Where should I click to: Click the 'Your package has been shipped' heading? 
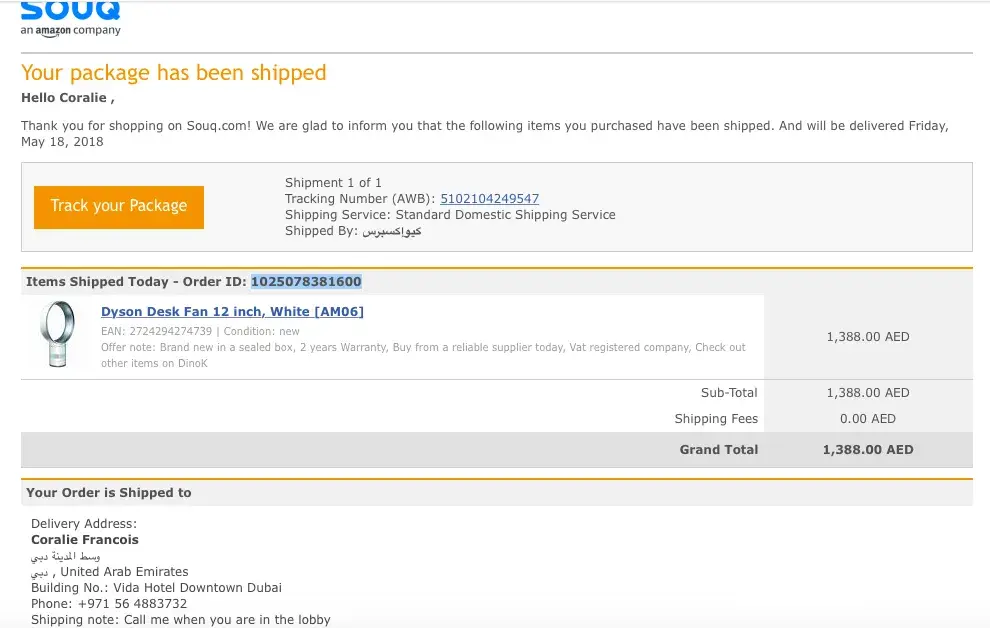(x=174, y=73)
